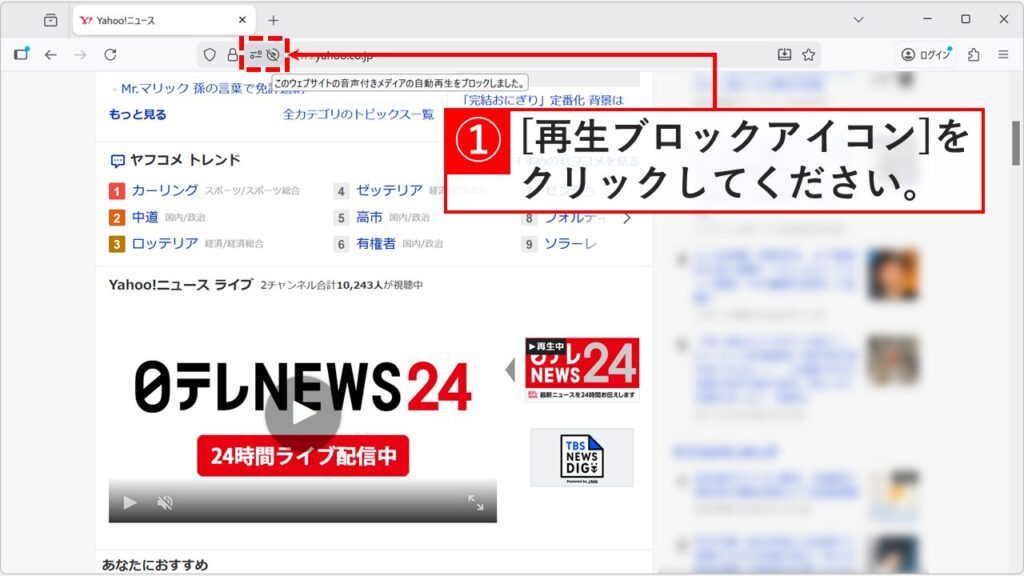Open the もっと見る link

pyautogui.click(x=137, y=117)
